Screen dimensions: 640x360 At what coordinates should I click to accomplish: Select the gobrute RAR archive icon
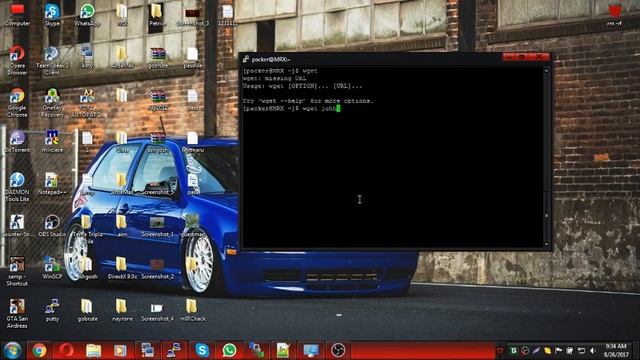click(x=158, y=58)
